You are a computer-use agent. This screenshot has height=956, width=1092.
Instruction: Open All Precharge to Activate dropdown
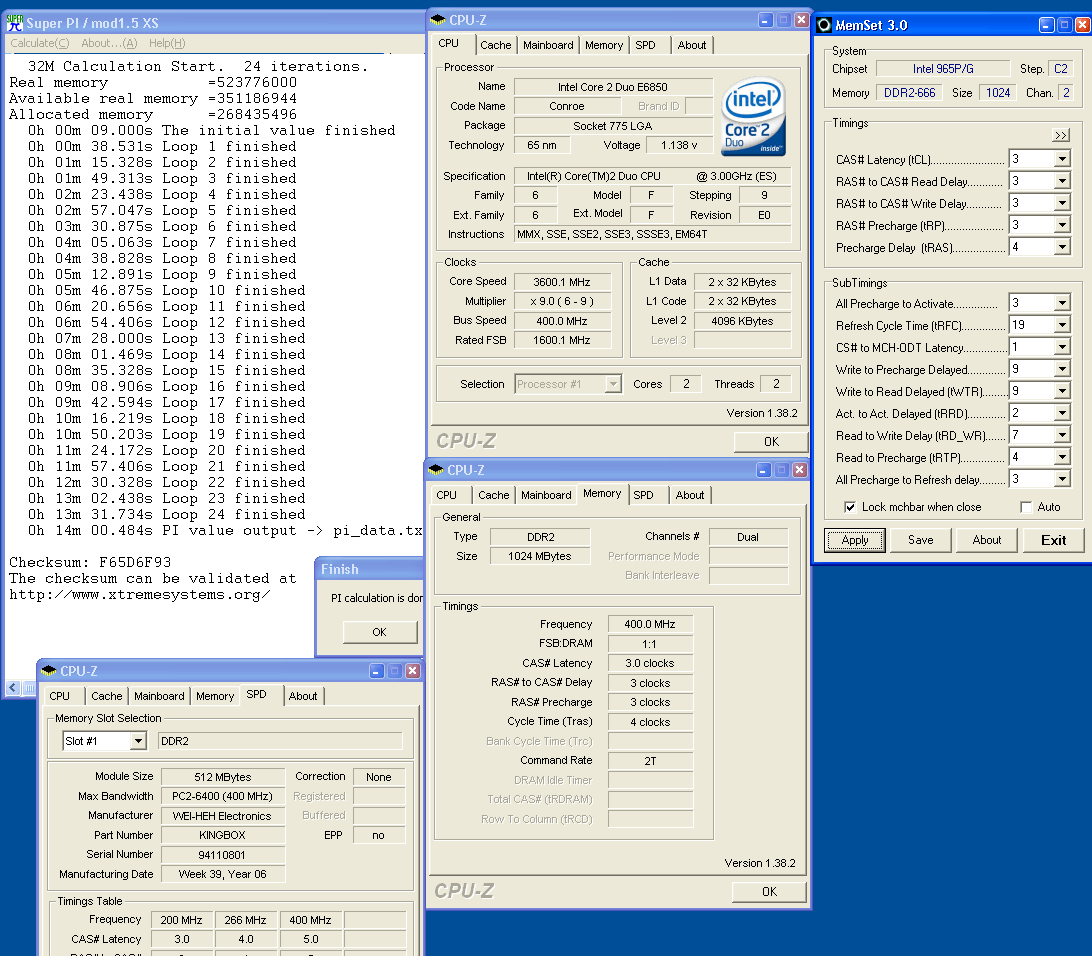tap(1062, 303)
